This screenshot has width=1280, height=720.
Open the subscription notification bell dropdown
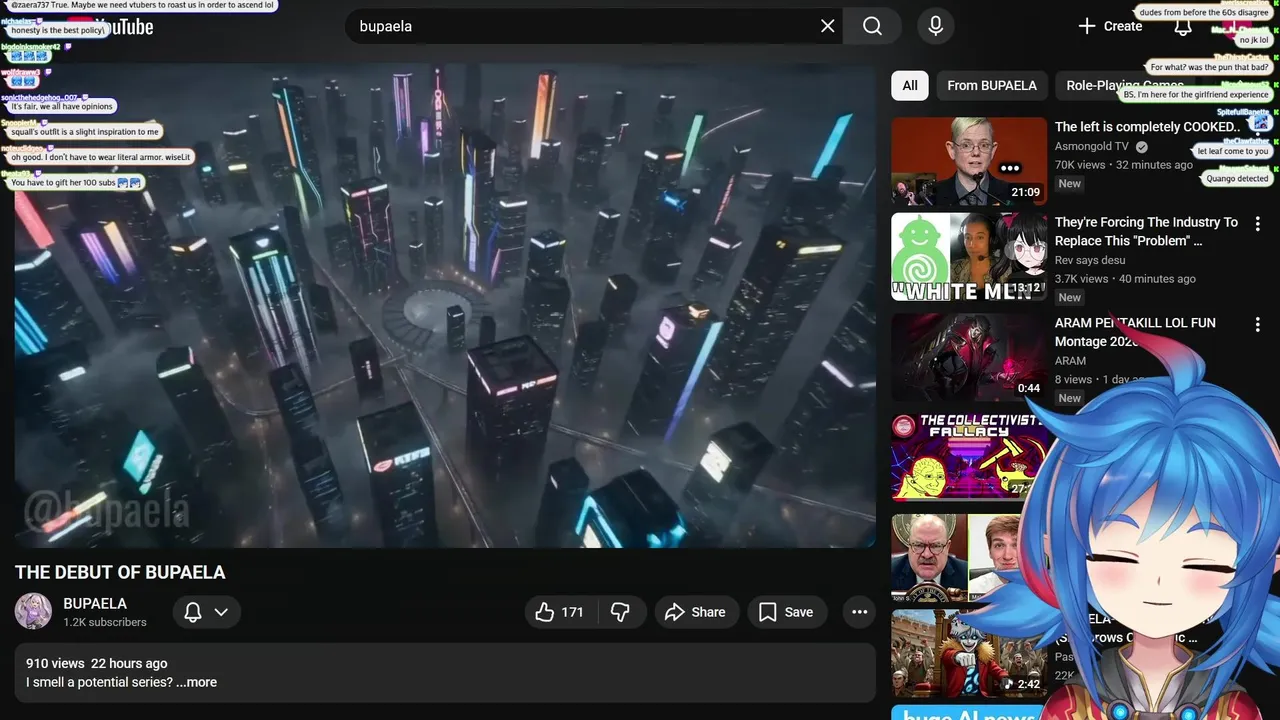pyautogui.click(x=207, y=612)
